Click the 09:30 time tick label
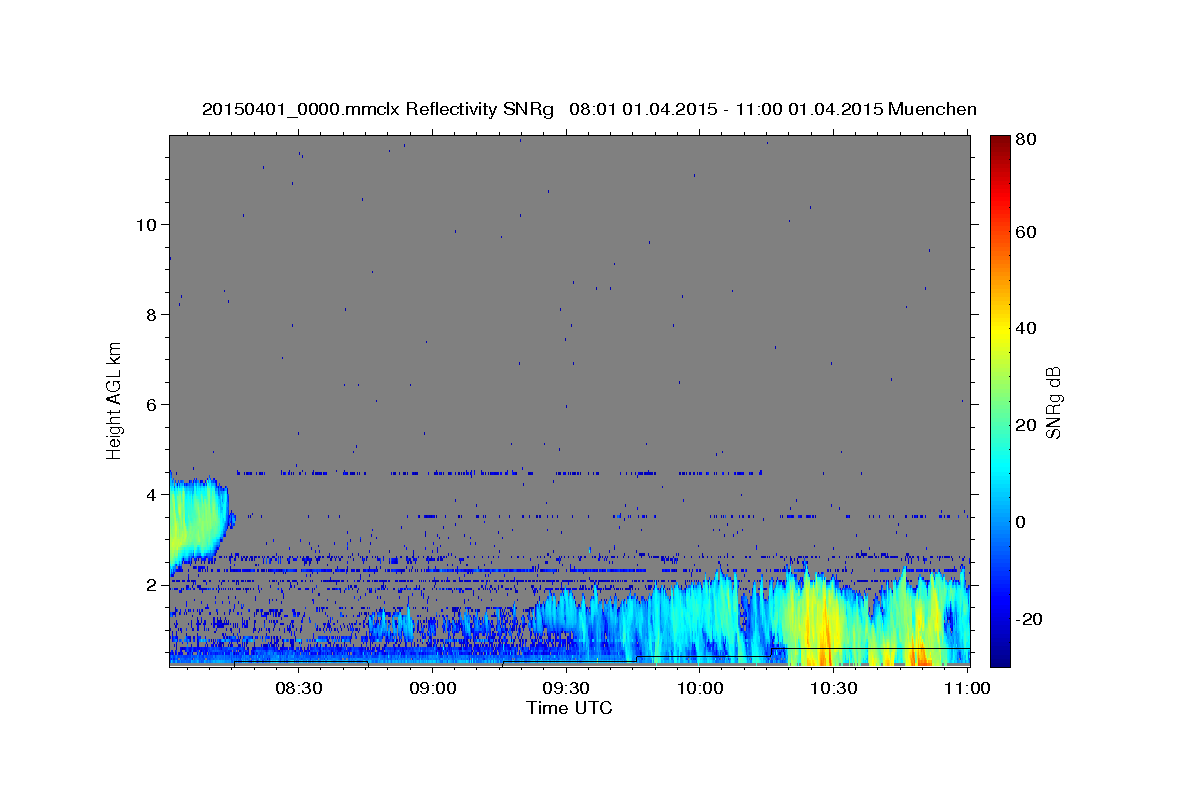Screen dimensions: 1200x800 point(566,688)
